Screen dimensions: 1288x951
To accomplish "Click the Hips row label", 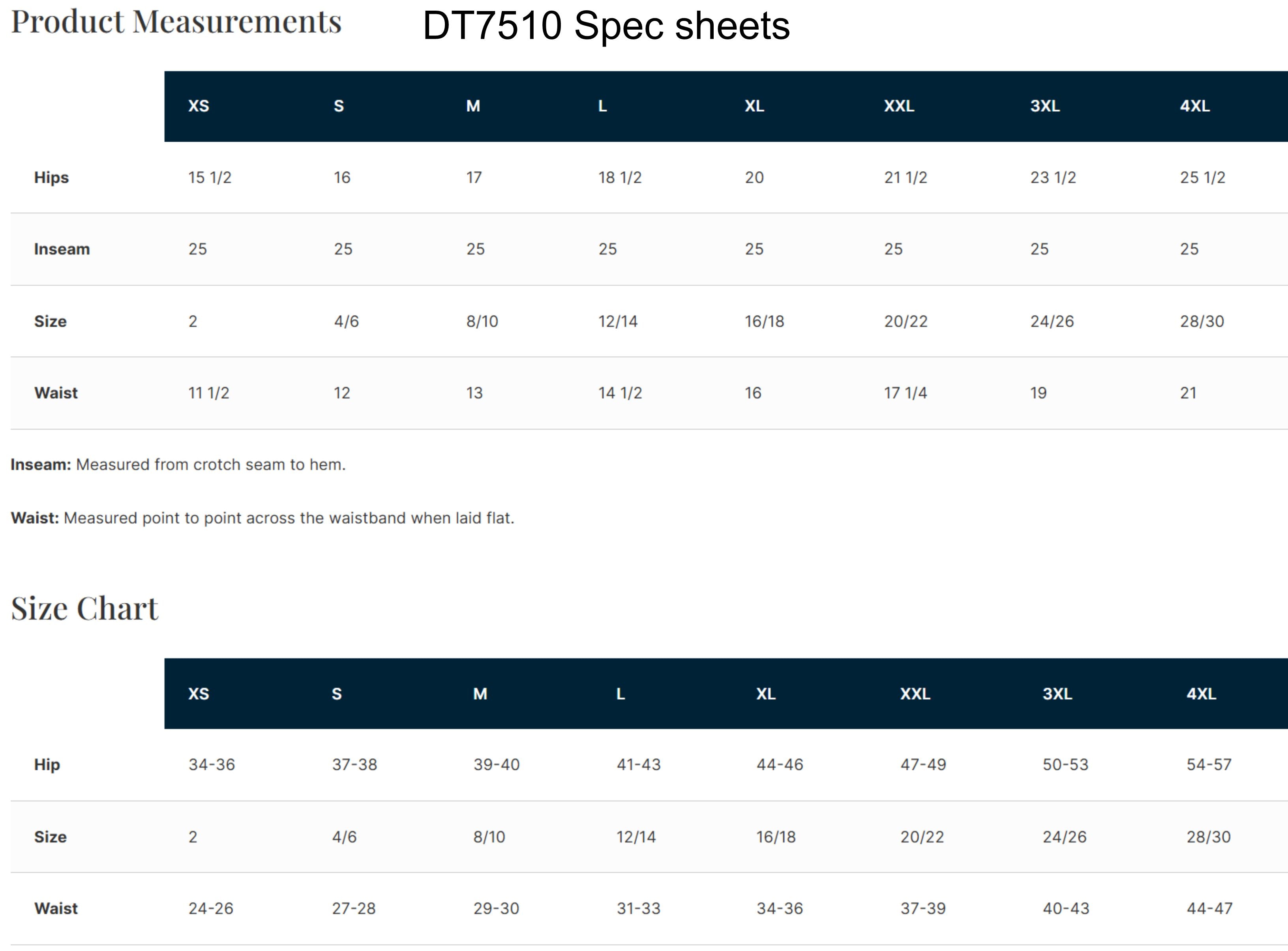I will point(51,177).
